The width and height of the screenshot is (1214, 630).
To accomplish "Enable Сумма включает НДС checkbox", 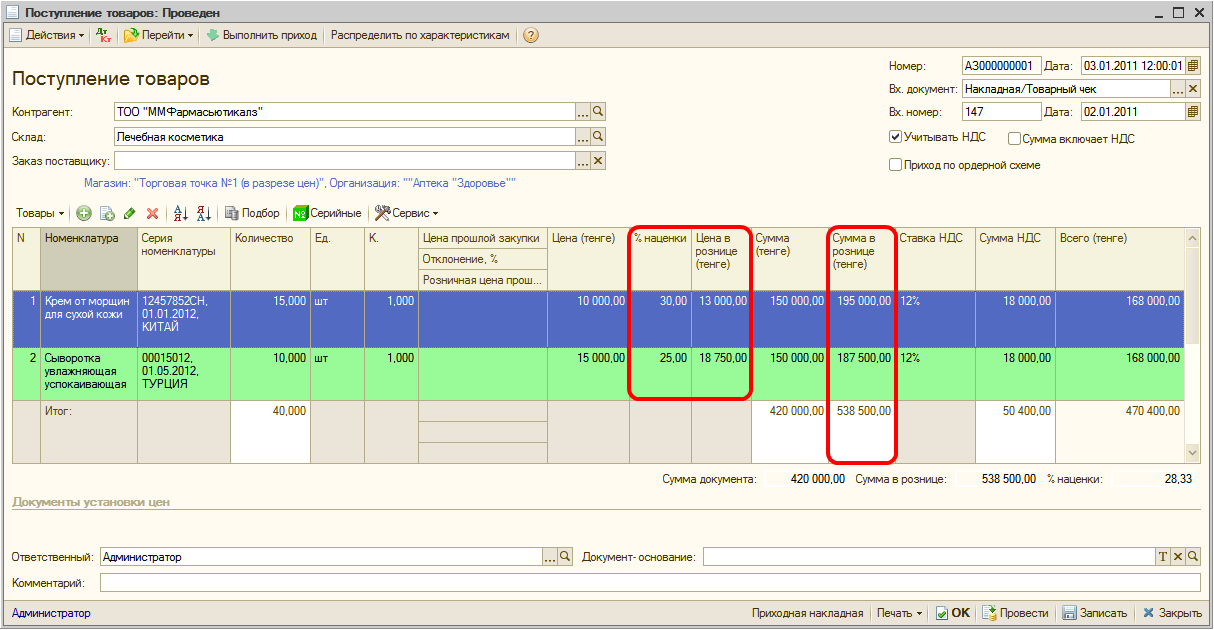I will [1014, 139].
